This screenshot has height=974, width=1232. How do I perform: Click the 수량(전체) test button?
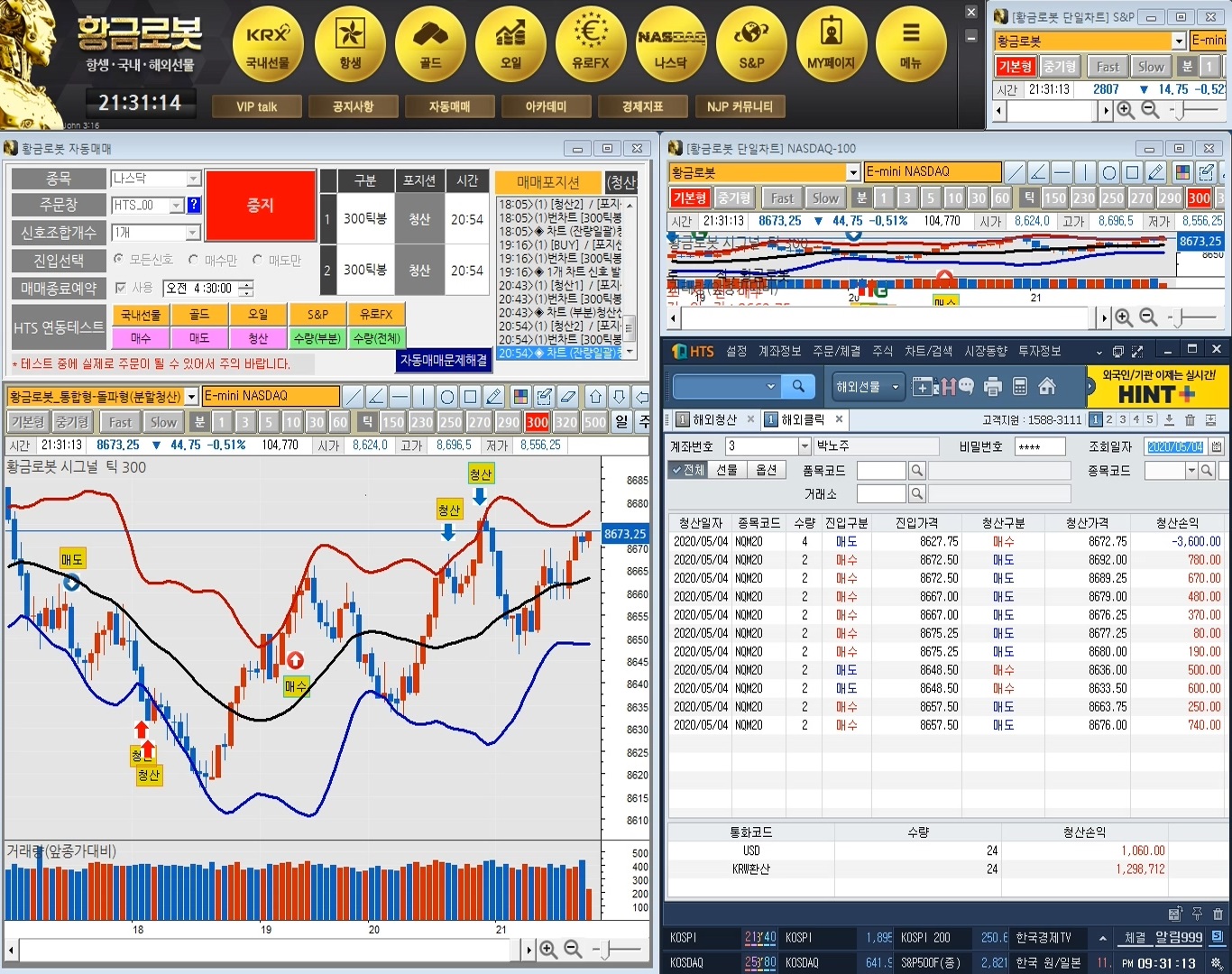[x=377, y=338]
